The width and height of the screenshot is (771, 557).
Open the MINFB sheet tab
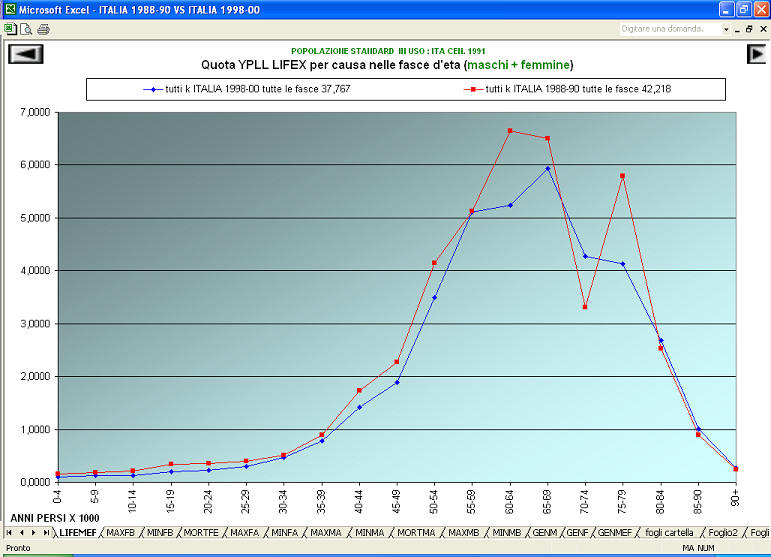pyautogui.click(x=160, y=532)
